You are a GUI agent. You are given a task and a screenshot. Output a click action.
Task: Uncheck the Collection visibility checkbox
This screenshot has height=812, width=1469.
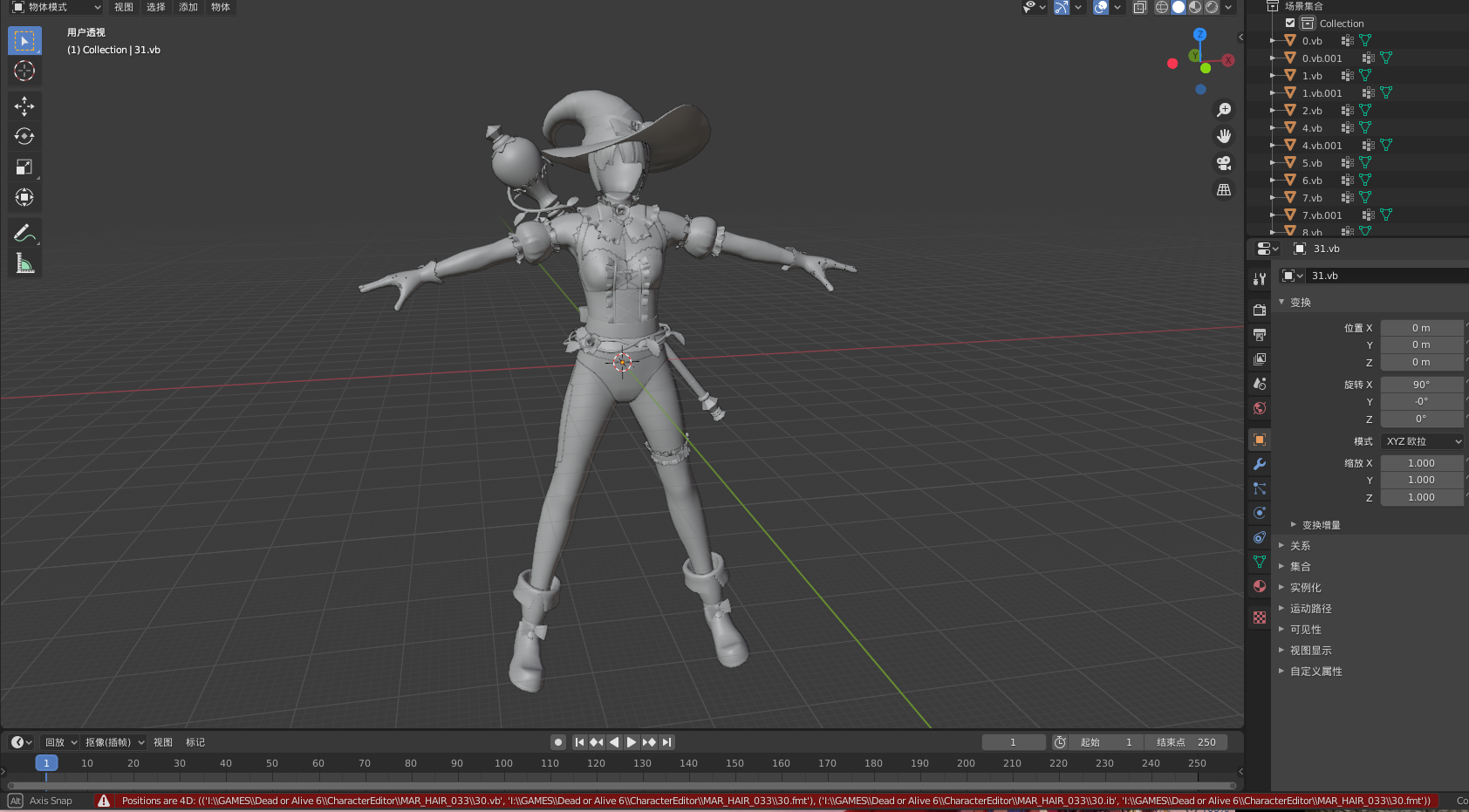click(1290, 24)
